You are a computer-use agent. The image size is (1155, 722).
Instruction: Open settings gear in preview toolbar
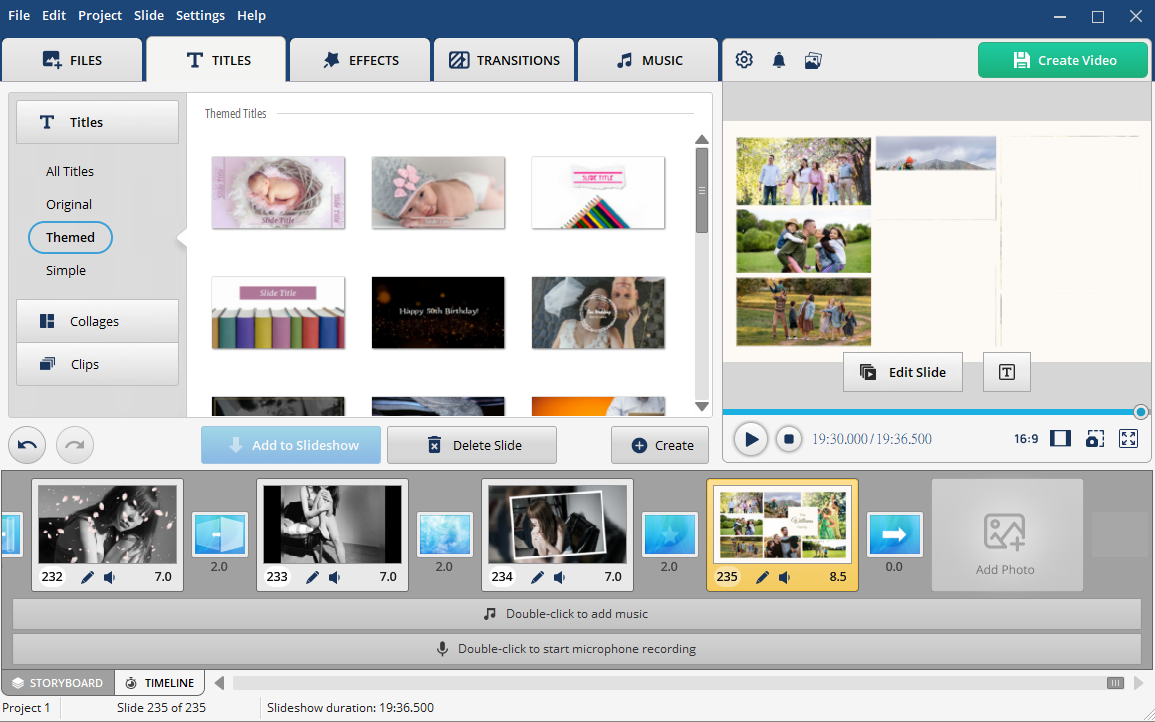(744, 60)
